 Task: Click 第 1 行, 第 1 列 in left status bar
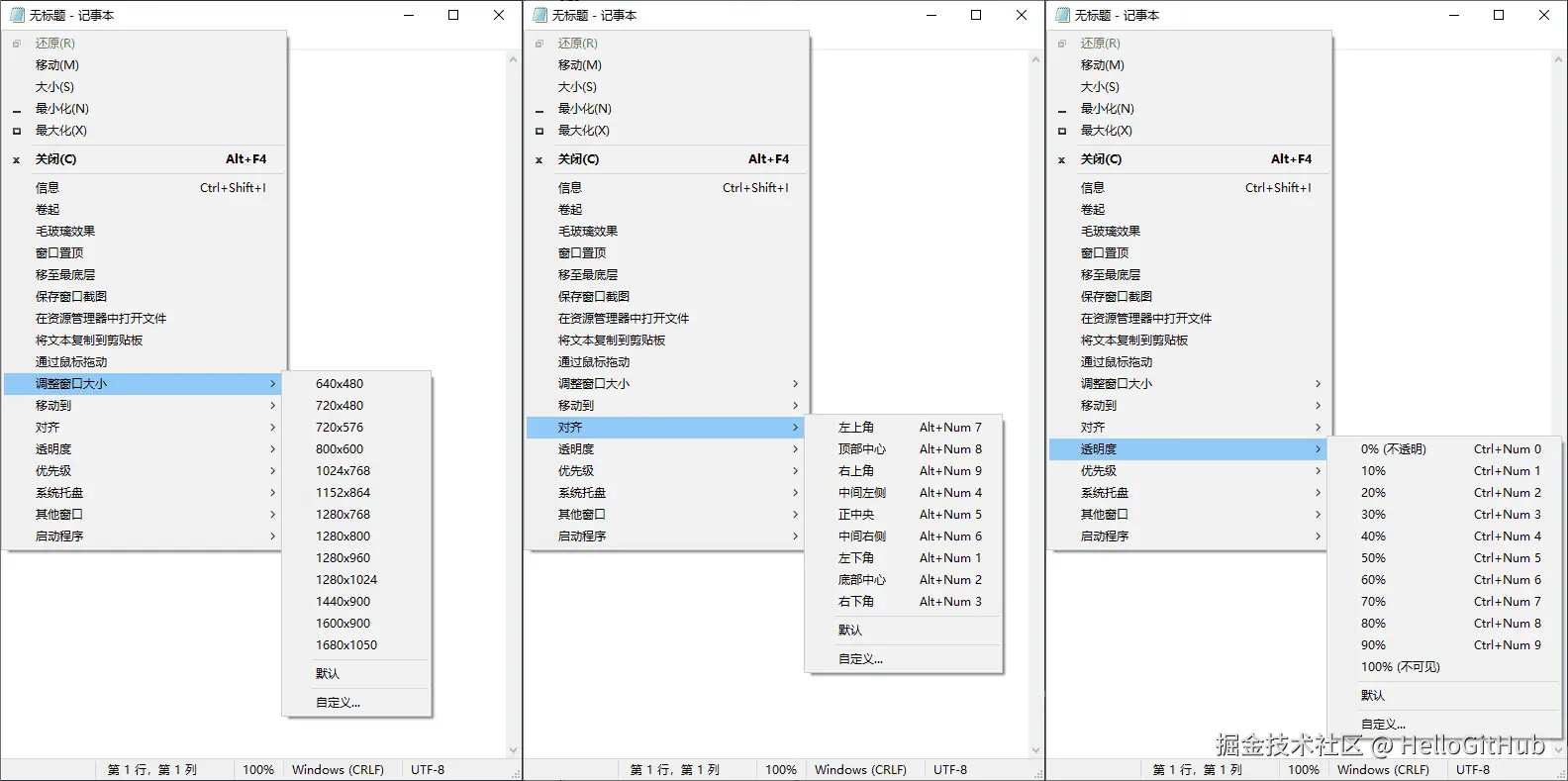coord(152,770)
